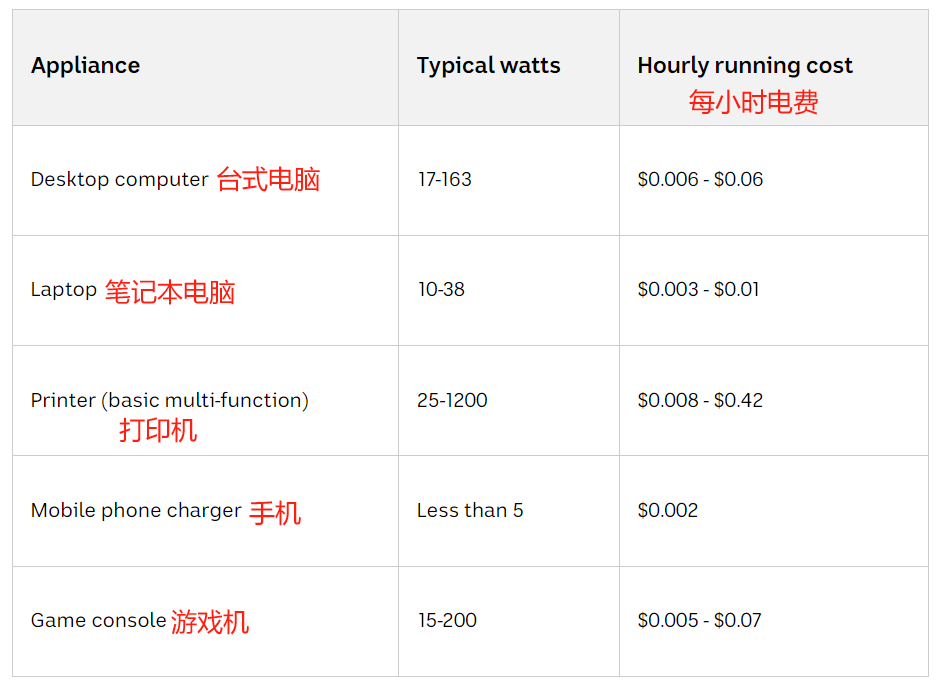Click the Game console row label
Screen dimensions: 940x696
click(x=98, y=620)
